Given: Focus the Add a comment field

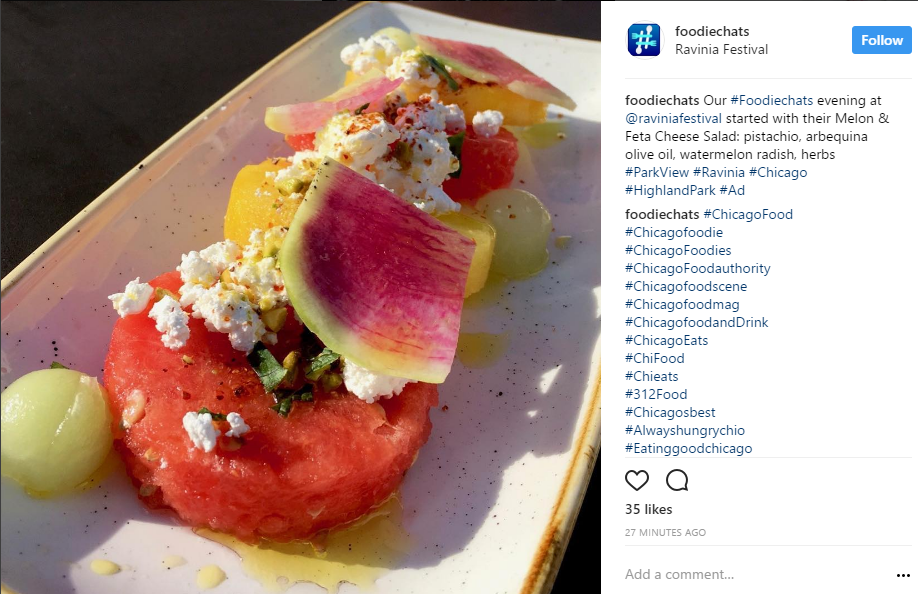Looking at the screenshot, I should pyautogui.click(x=755, y=575).
